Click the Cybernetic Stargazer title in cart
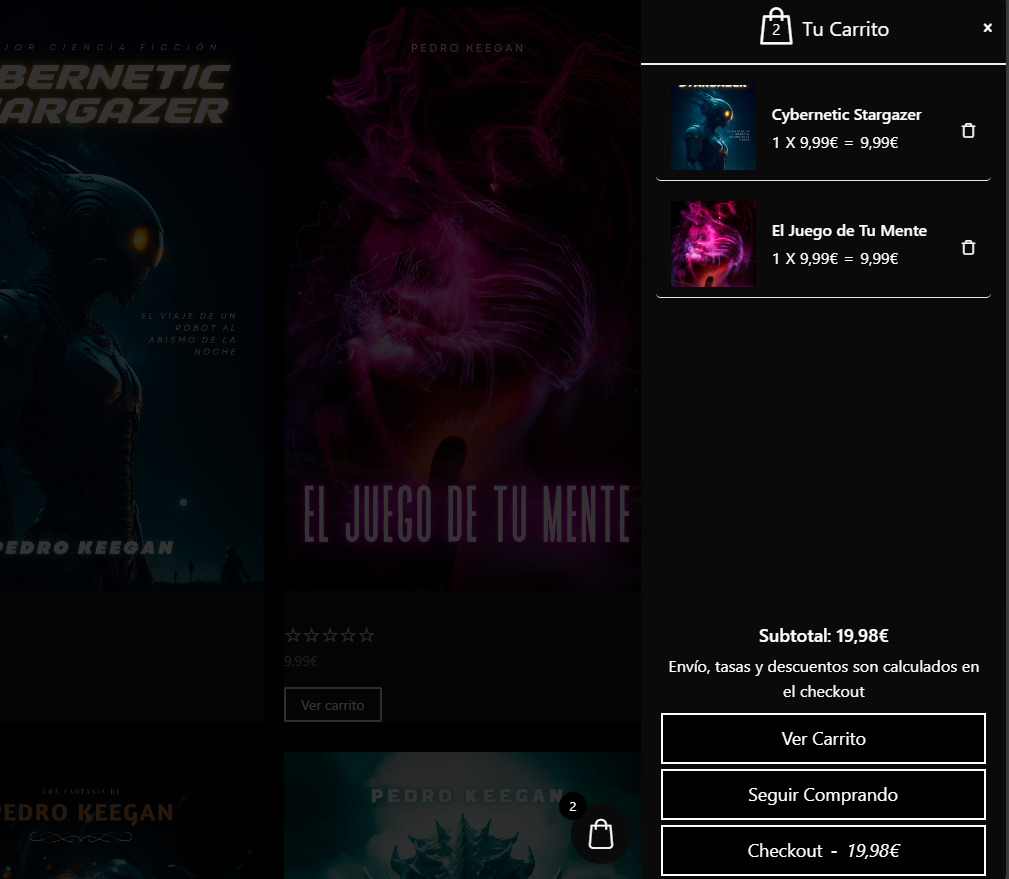This screenshot has height=879, width=1009. click(x=846, y=115)
